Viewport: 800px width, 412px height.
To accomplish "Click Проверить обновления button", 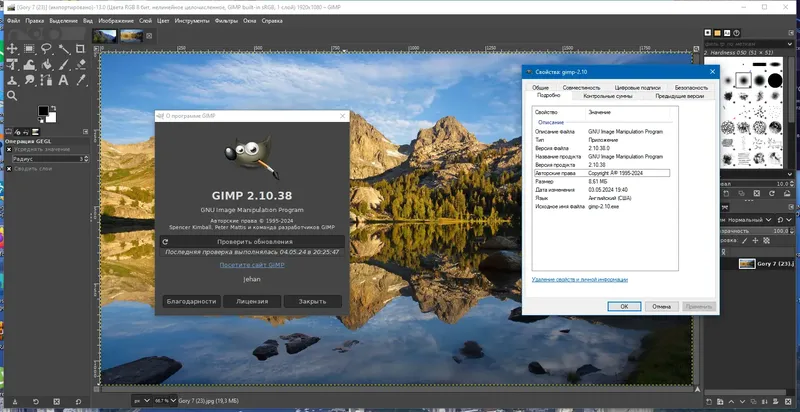I will click(252, 242).
